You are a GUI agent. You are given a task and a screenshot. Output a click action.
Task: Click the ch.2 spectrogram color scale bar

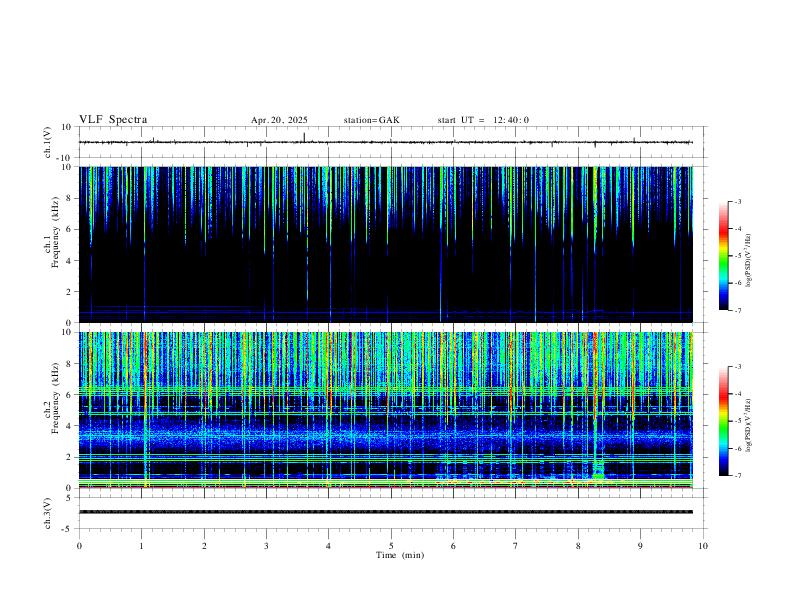coord(724,421)
